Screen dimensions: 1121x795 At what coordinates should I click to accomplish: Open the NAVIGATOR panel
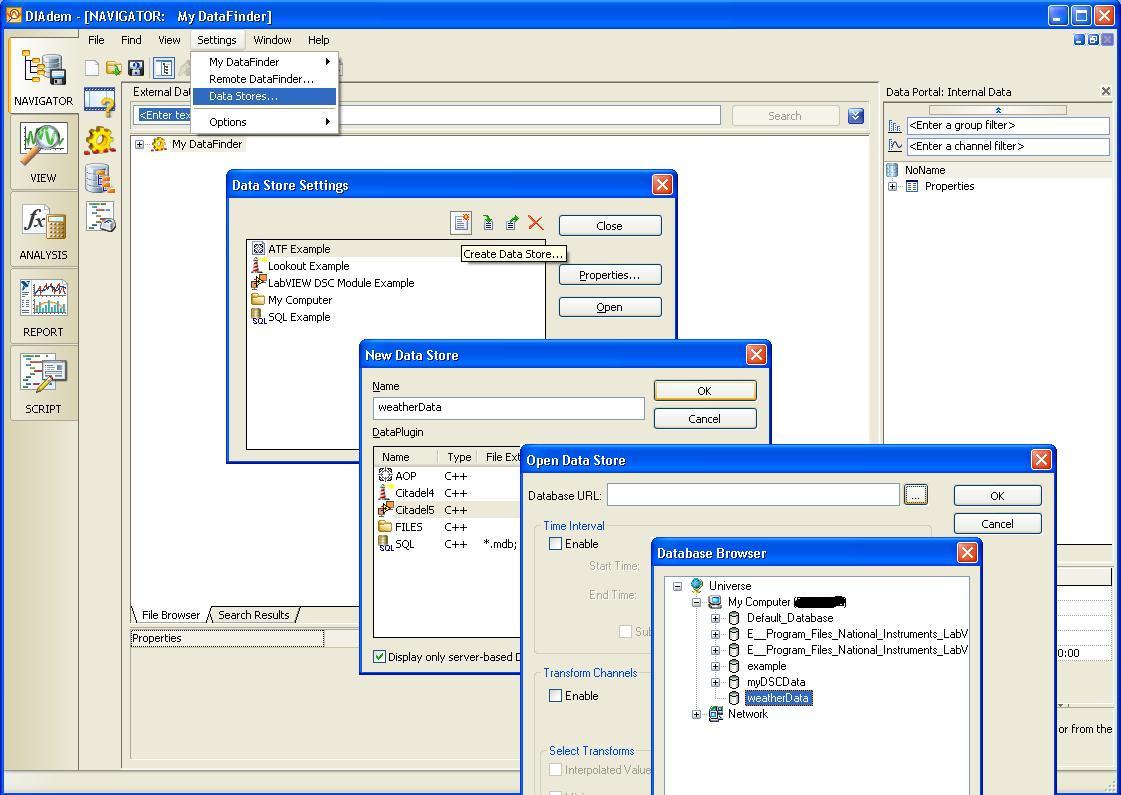point(43,76)
